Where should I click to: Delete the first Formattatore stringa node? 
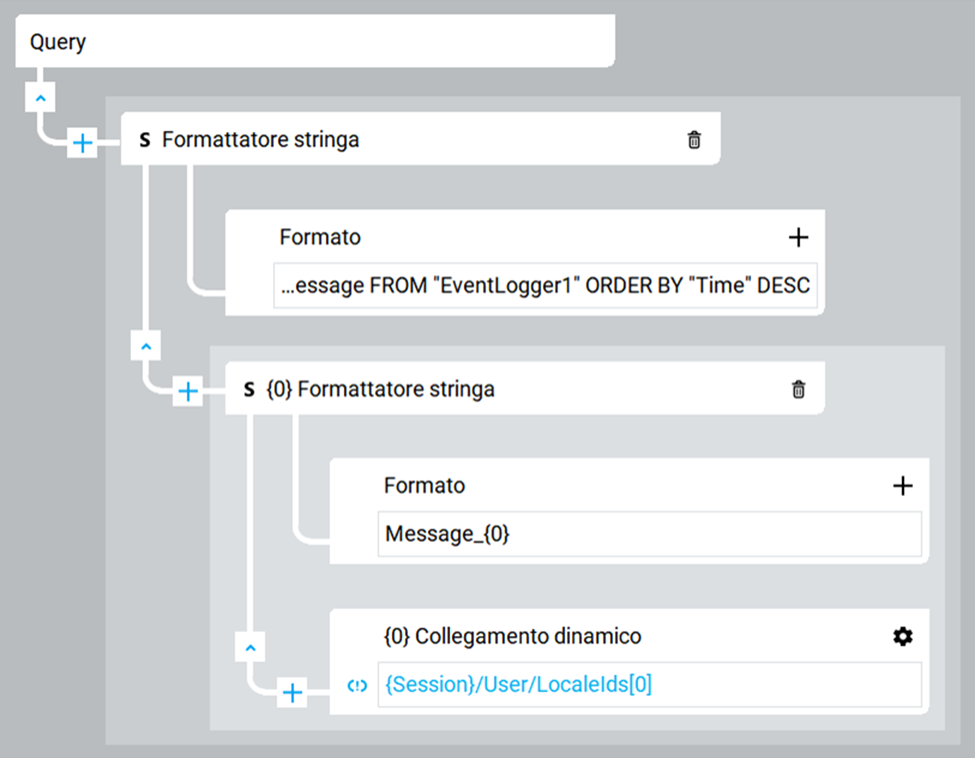click(694, 141)
